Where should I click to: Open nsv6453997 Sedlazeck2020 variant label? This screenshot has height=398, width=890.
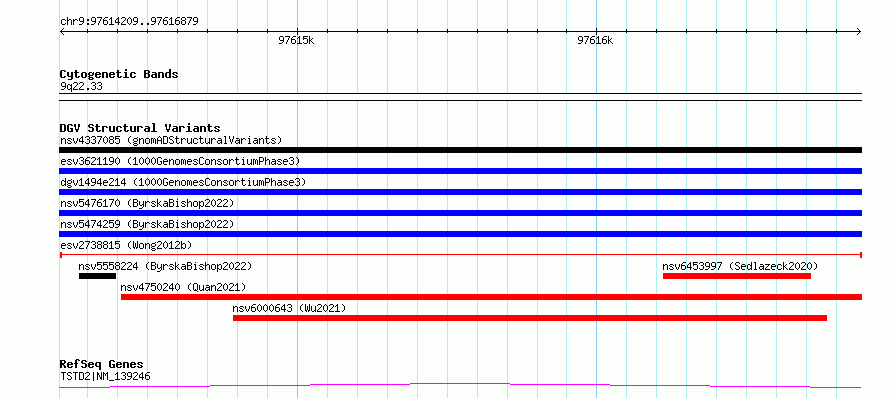tap(740, 266)
